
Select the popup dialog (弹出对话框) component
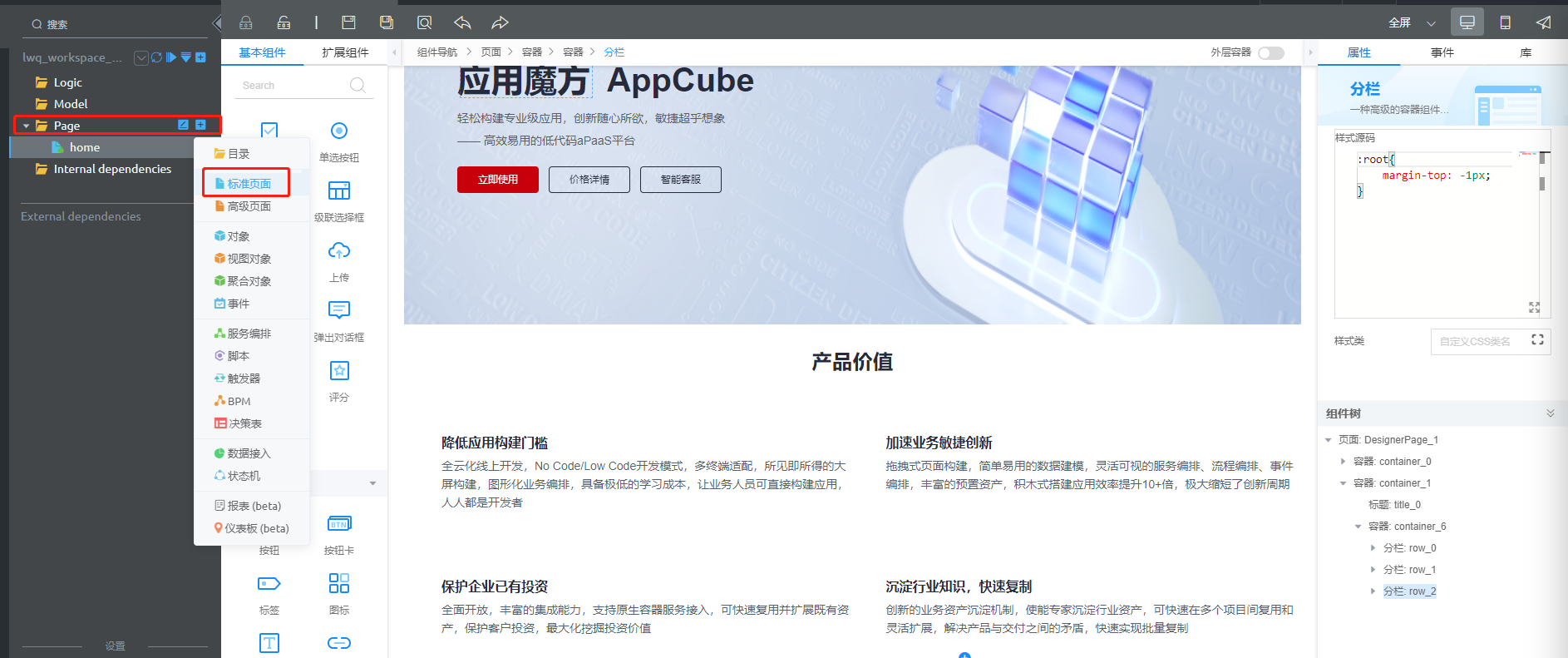(339, 320)
